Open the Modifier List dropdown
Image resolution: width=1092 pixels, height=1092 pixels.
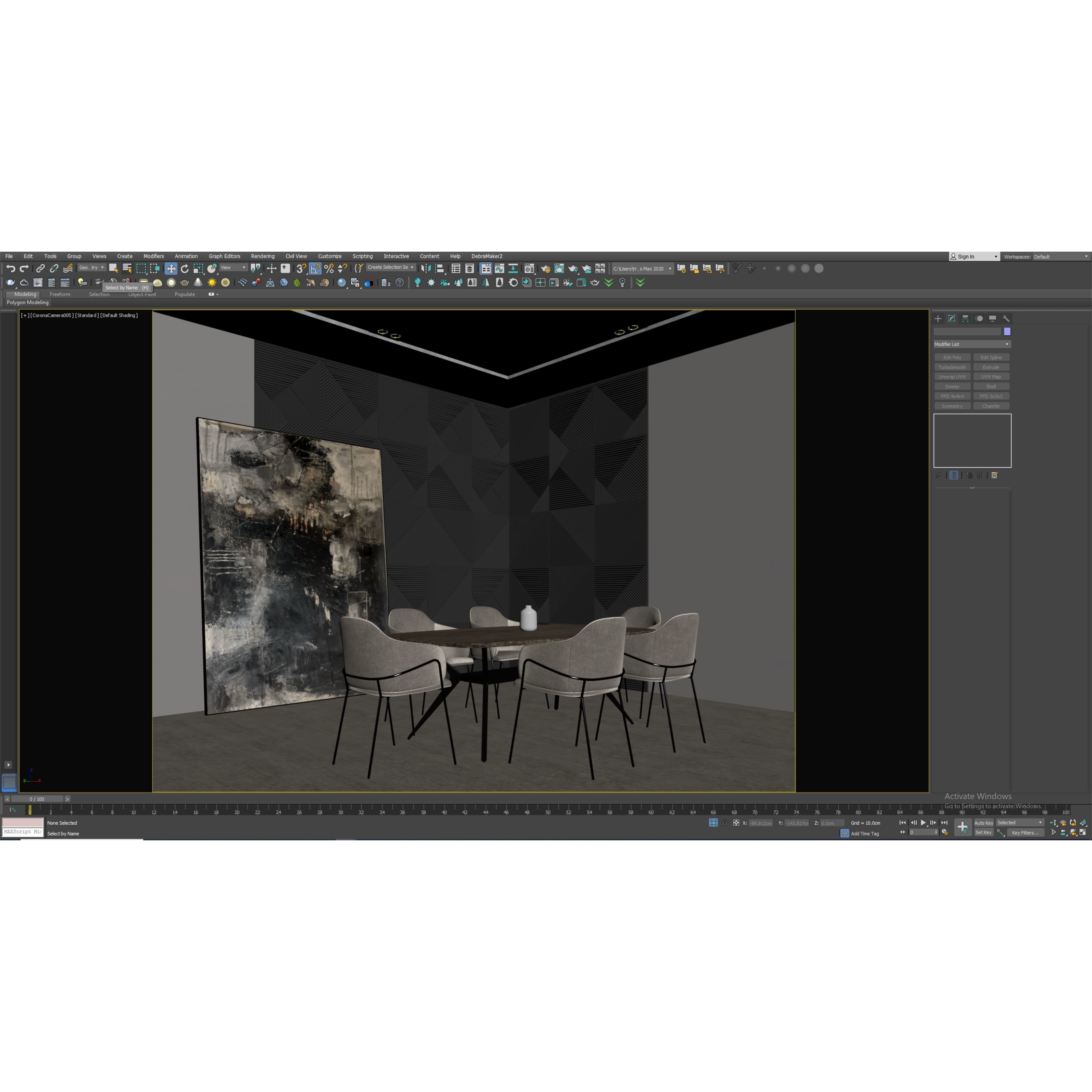(x=973, y=344)
